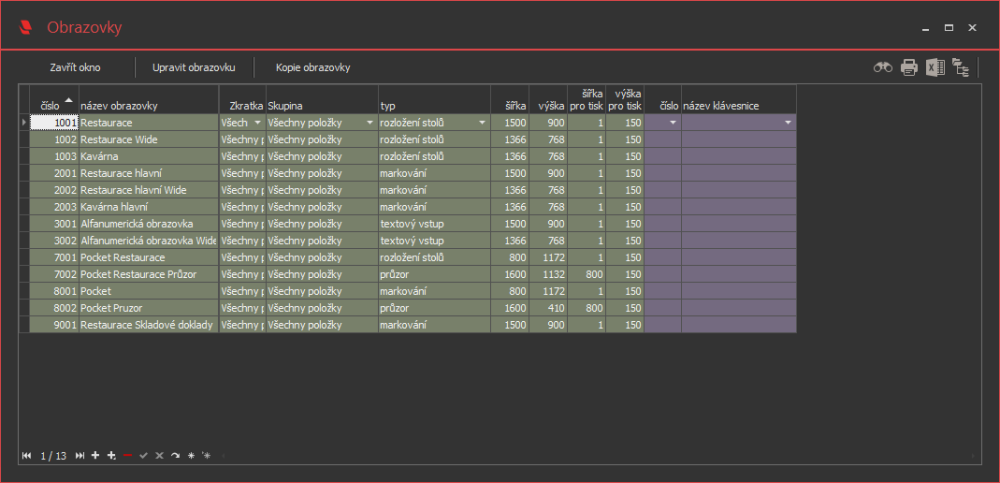This screenshot has width=1000, height=483.
Task: Delete record with red minus icon
Action: coord(128,456)
